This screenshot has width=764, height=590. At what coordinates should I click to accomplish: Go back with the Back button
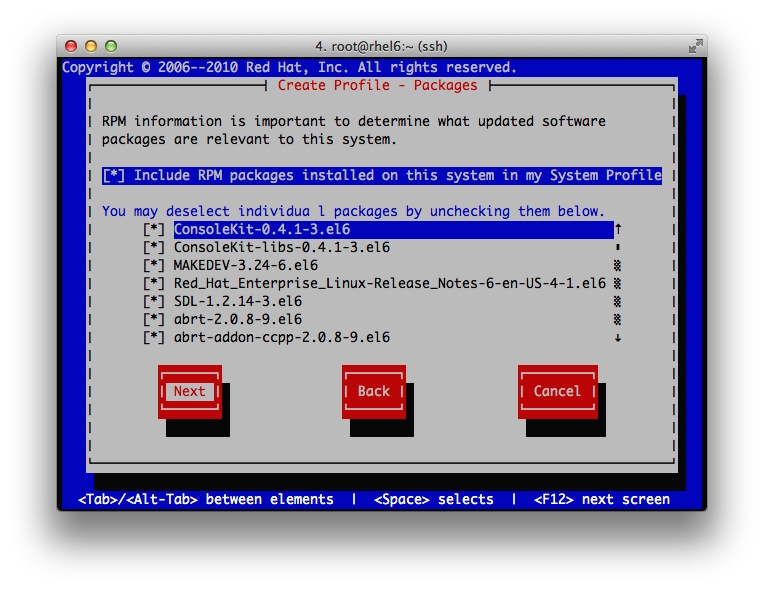point(374,391)
